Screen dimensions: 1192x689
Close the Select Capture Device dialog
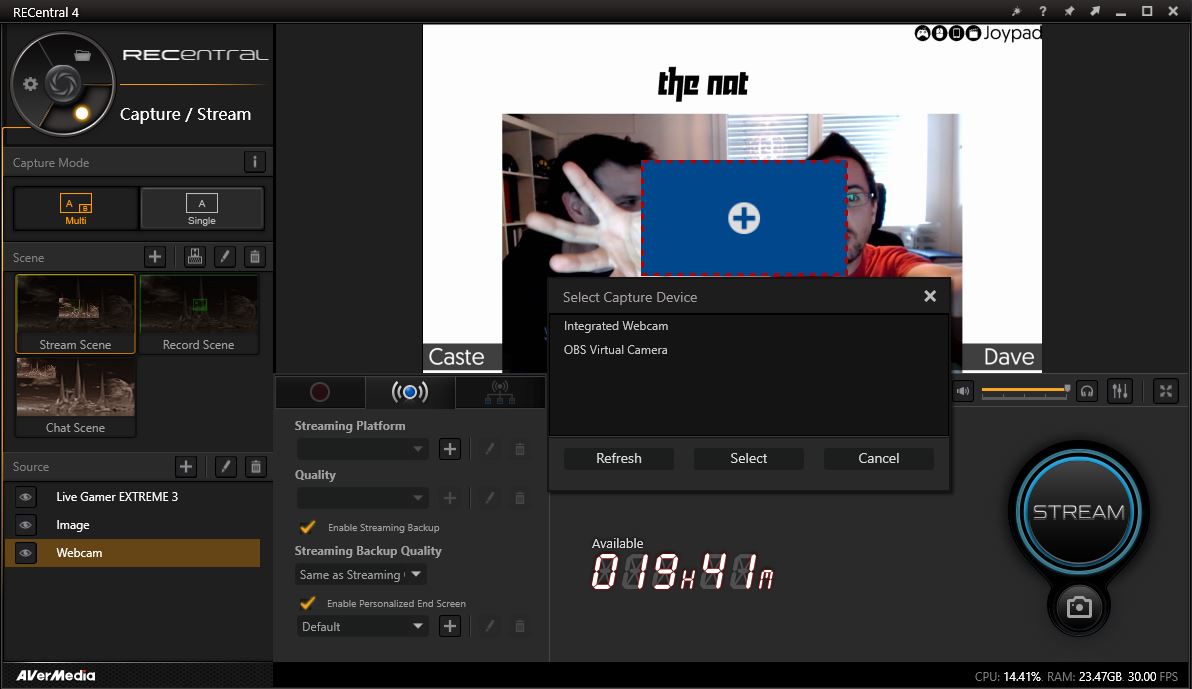tap(930, 296)
